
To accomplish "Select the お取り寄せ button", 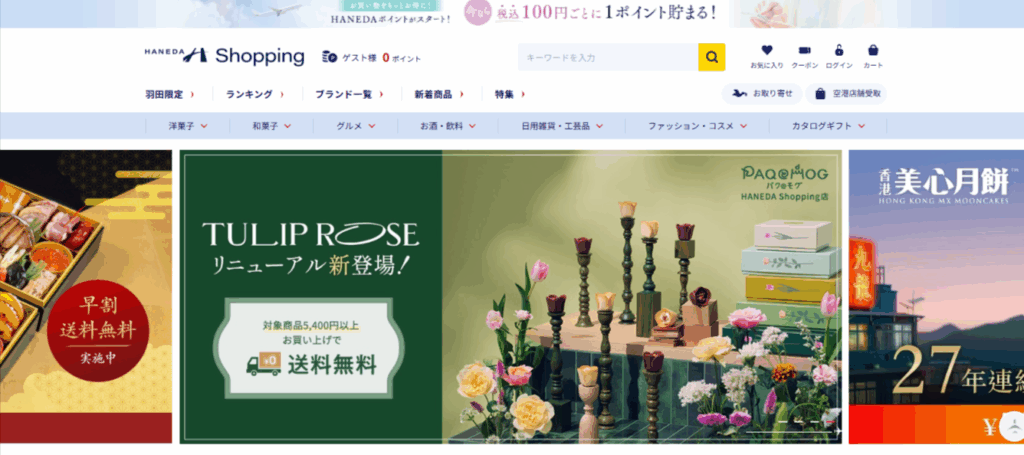I will (762, 93).
